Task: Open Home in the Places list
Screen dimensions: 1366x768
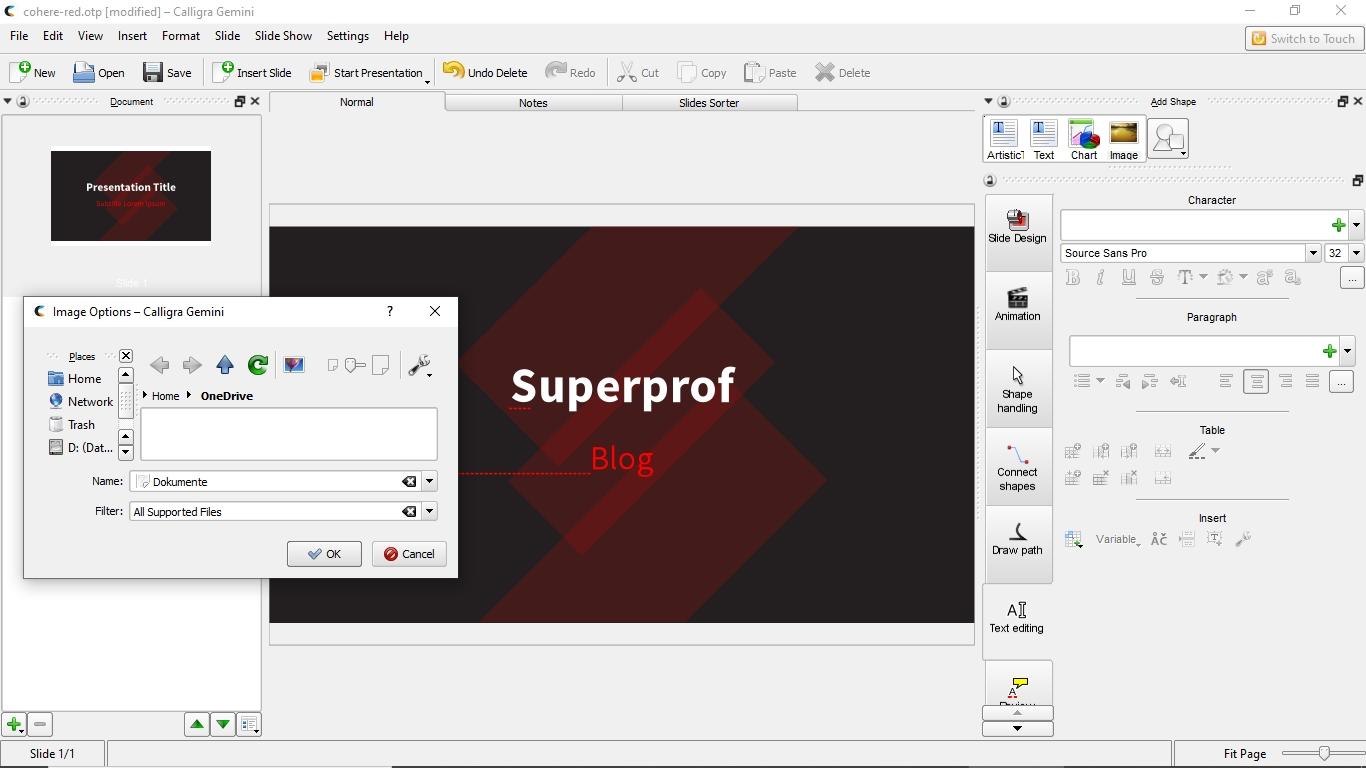Action: tap(75, 379)
